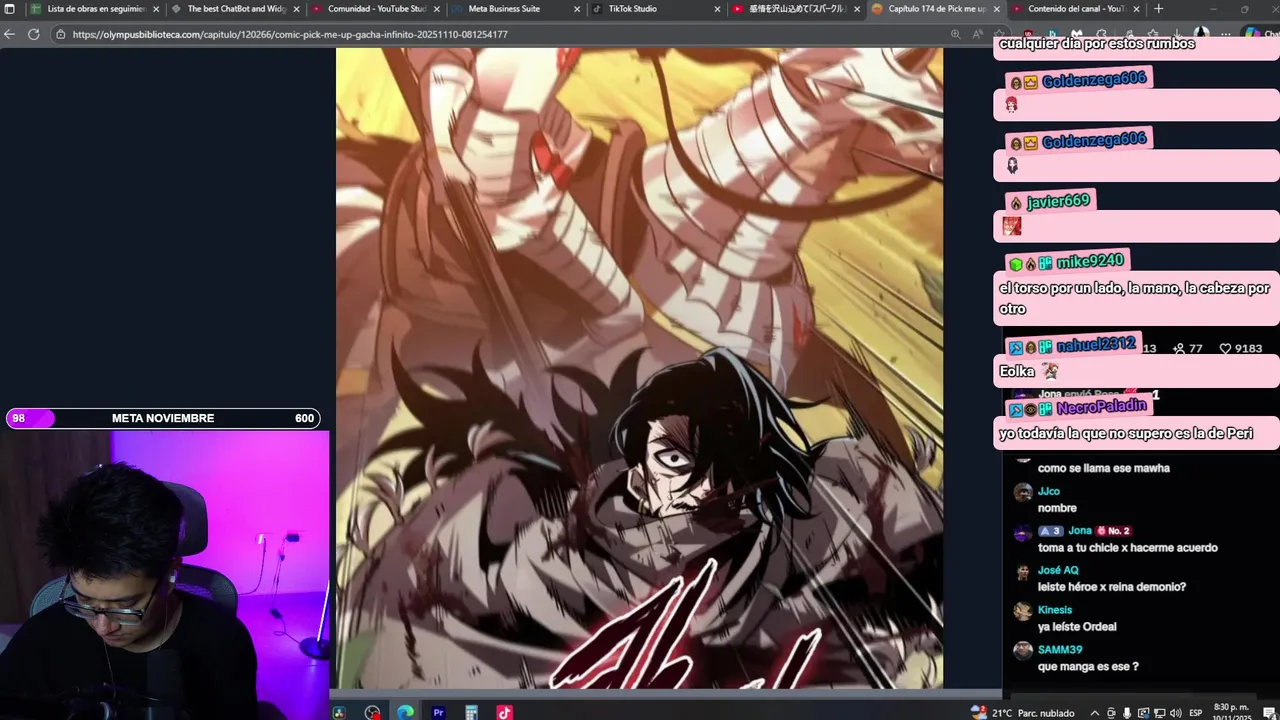Click the javier669 chat username
Image resolution: width=1280 pixels, height=720 pixels.
[1058, 202]
